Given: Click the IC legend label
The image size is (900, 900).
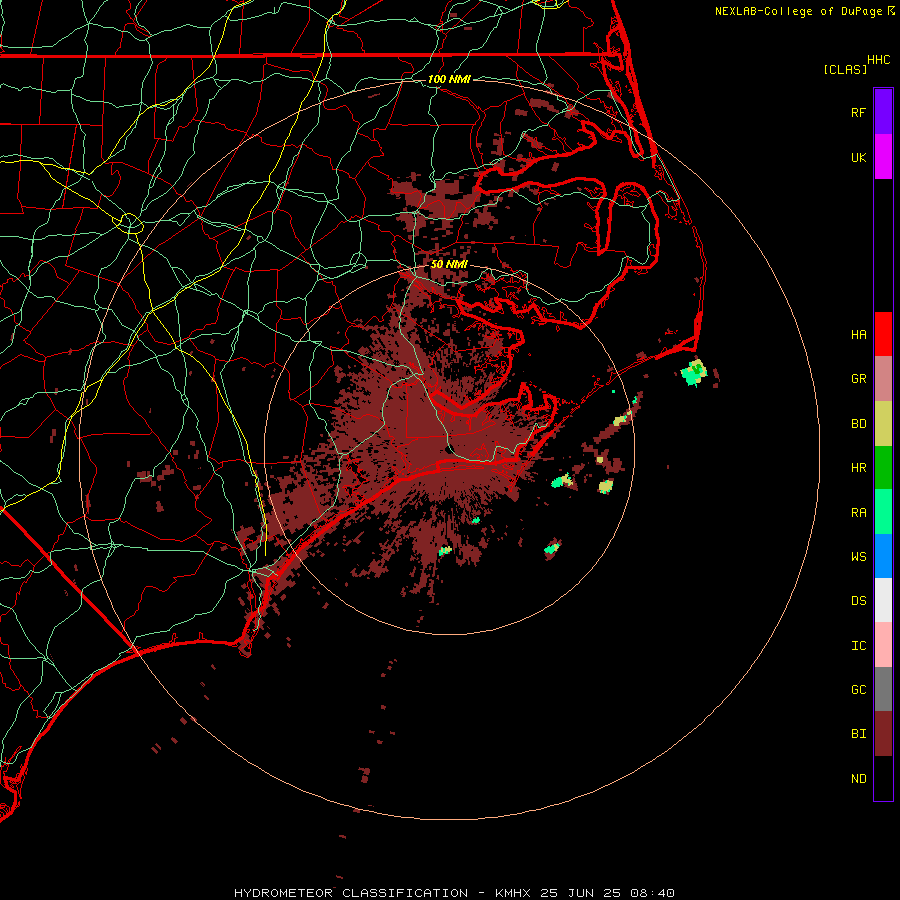Looking at the screenshot, I should 858,646.
